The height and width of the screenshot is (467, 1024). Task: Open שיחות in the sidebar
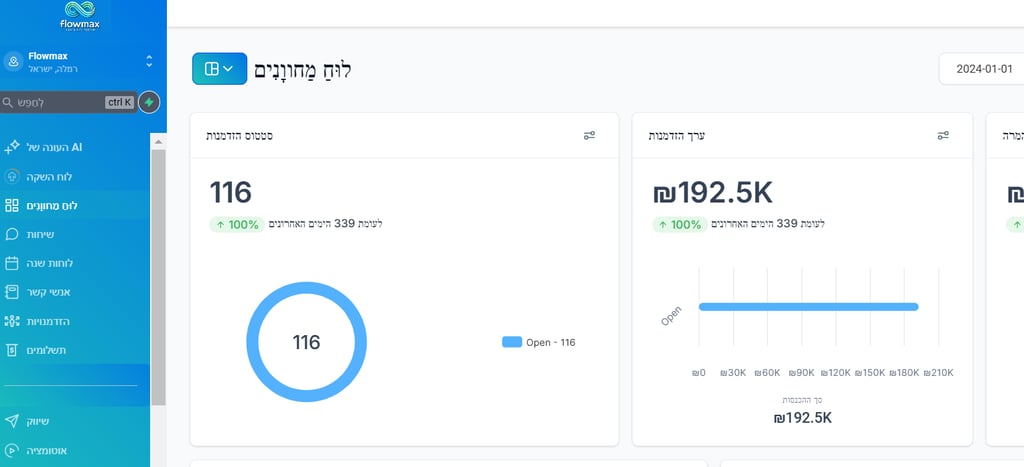(40, 234)
